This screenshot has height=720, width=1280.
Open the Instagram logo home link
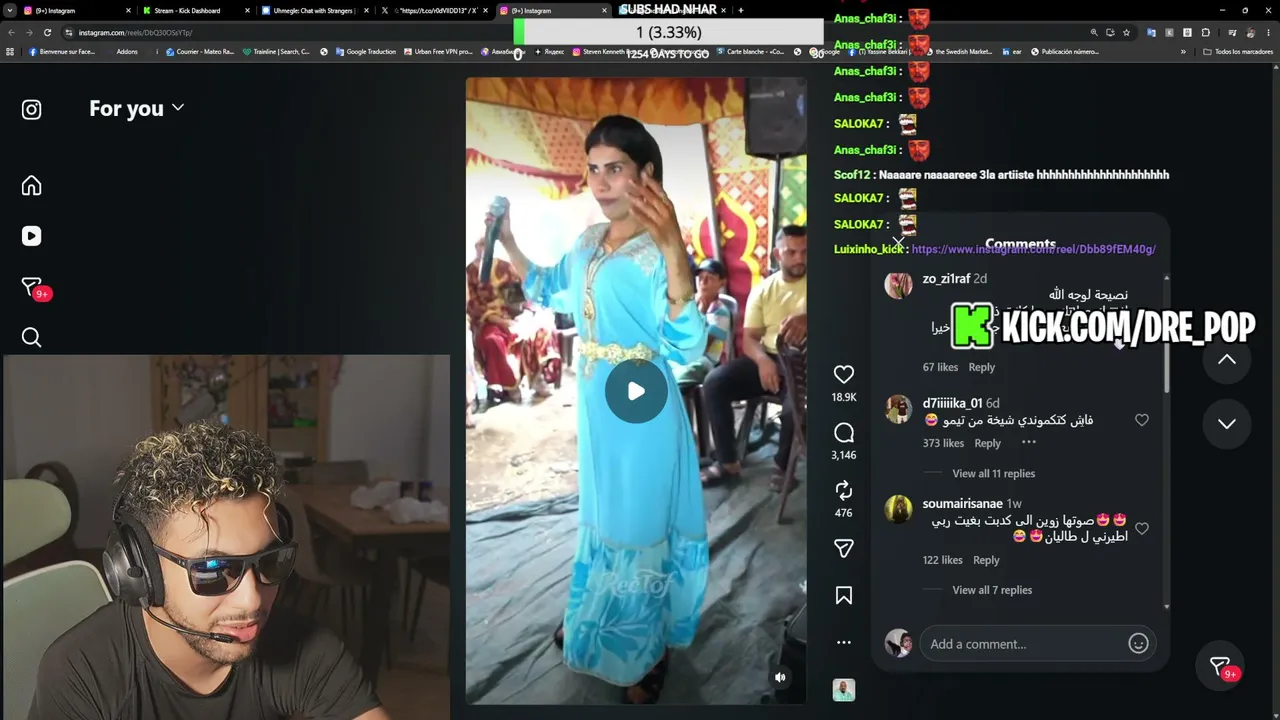tap(32, 110)
